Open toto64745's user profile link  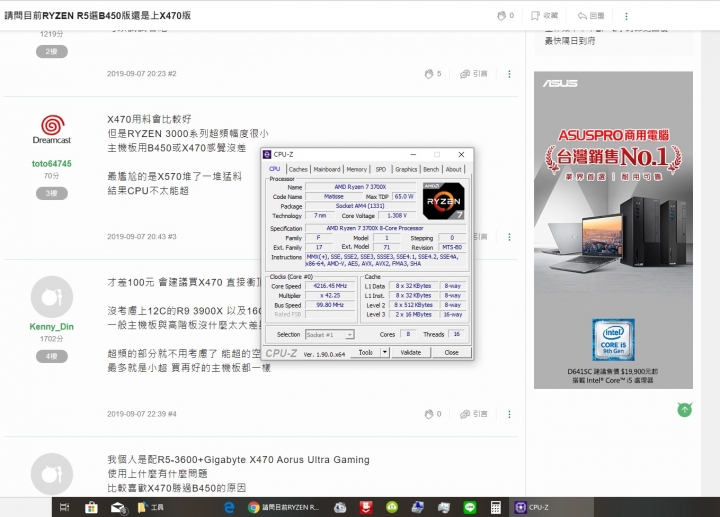[52, 164]
